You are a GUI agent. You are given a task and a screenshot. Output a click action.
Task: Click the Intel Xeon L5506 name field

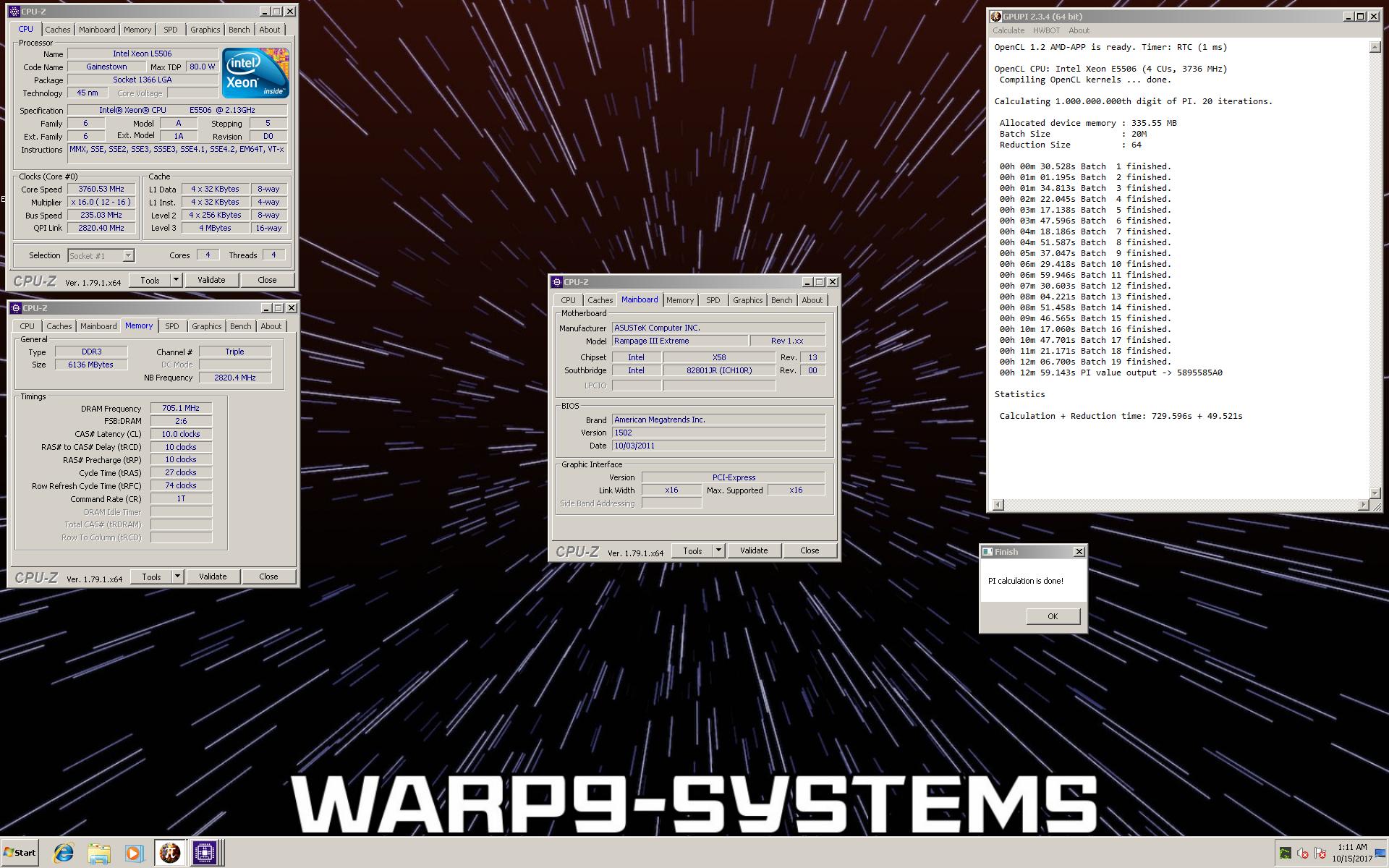point(143,54)
